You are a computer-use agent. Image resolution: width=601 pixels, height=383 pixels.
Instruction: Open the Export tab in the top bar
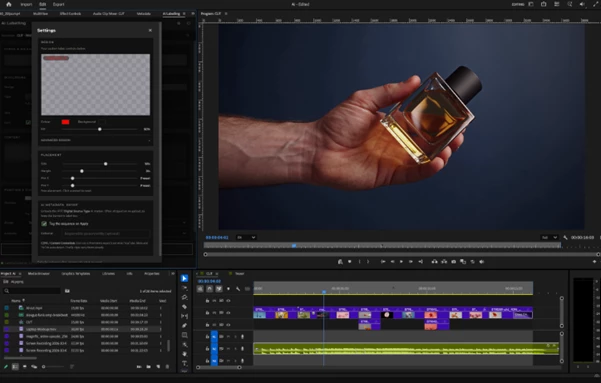pos(58,4)
